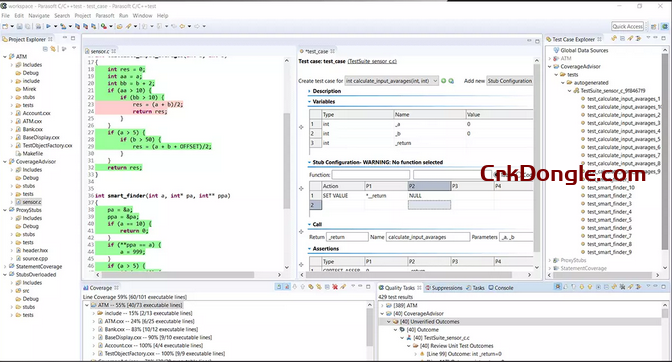Click add-row plus icon beside Stub Configuration table

pos(301,188)
